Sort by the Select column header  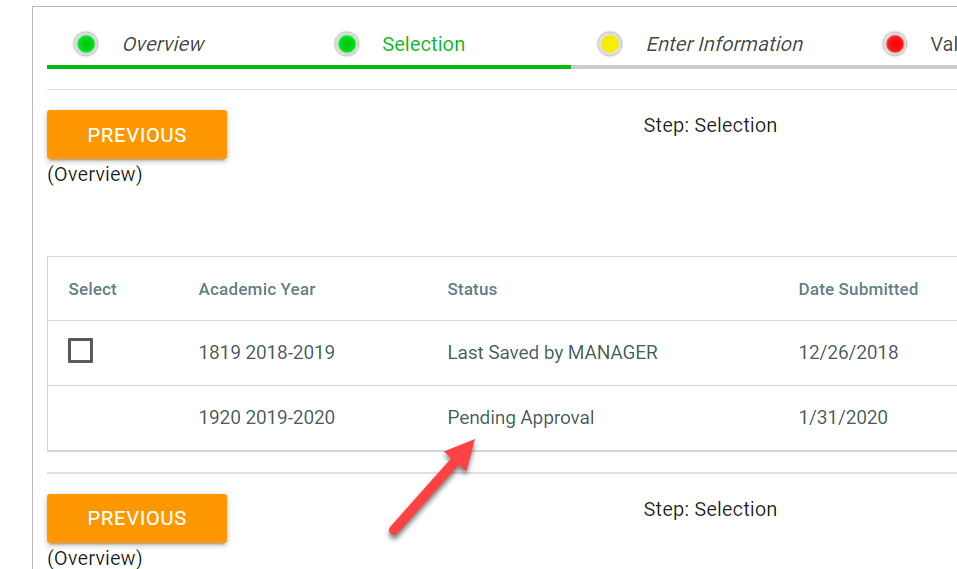[93, 289]
